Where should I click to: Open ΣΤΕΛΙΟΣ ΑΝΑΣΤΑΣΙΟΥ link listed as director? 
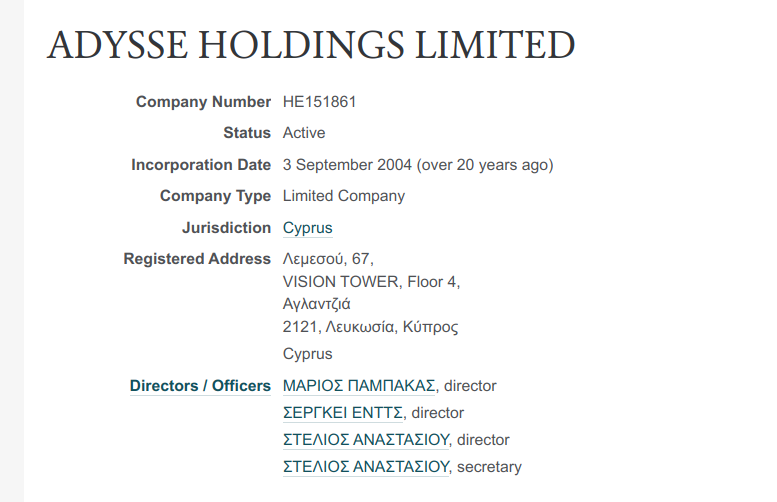click(x=366, y=440)
